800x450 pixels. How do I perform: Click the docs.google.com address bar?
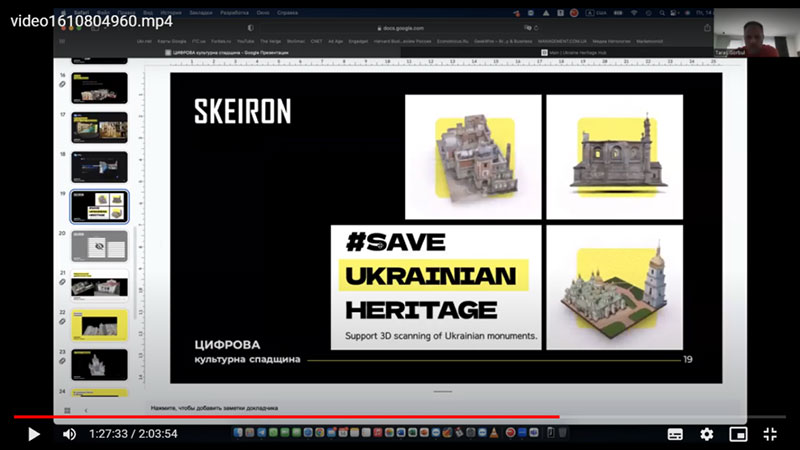click(x=401, y=28)
